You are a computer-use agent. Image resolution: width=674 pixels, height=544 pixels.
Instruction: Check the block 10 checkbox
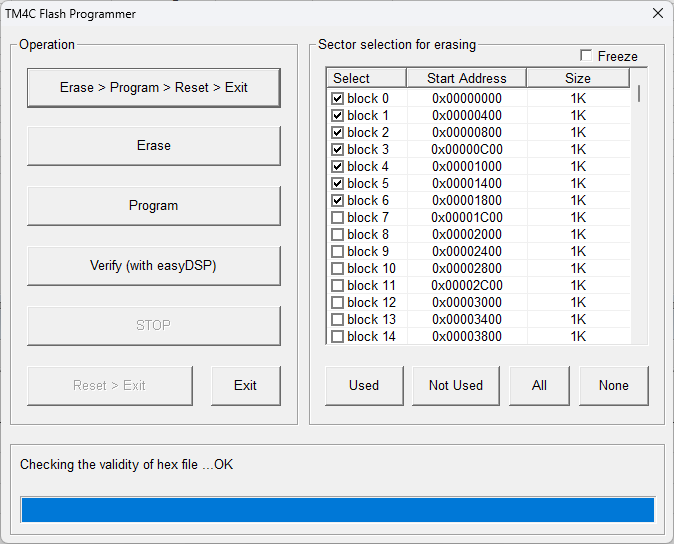(x=337, y=269)
